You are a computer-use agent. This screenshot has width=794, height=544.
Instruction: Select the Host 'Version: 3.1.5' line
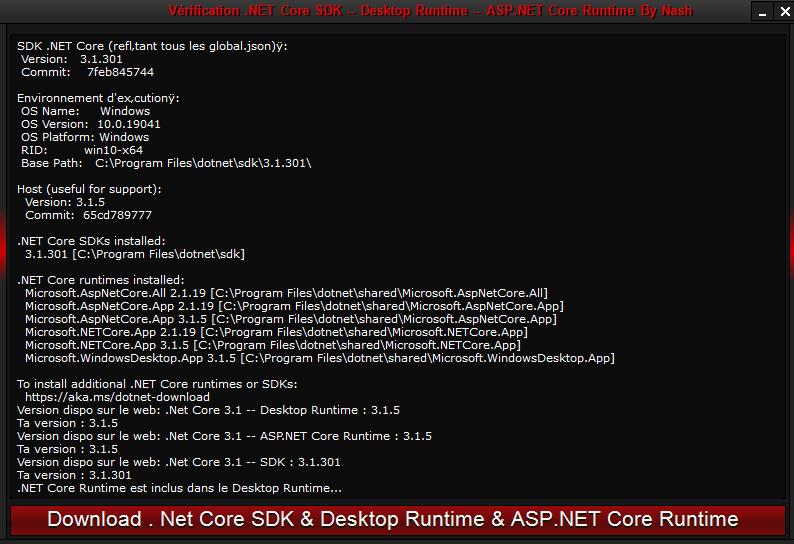pyautogui.click(x=65, y=202)
